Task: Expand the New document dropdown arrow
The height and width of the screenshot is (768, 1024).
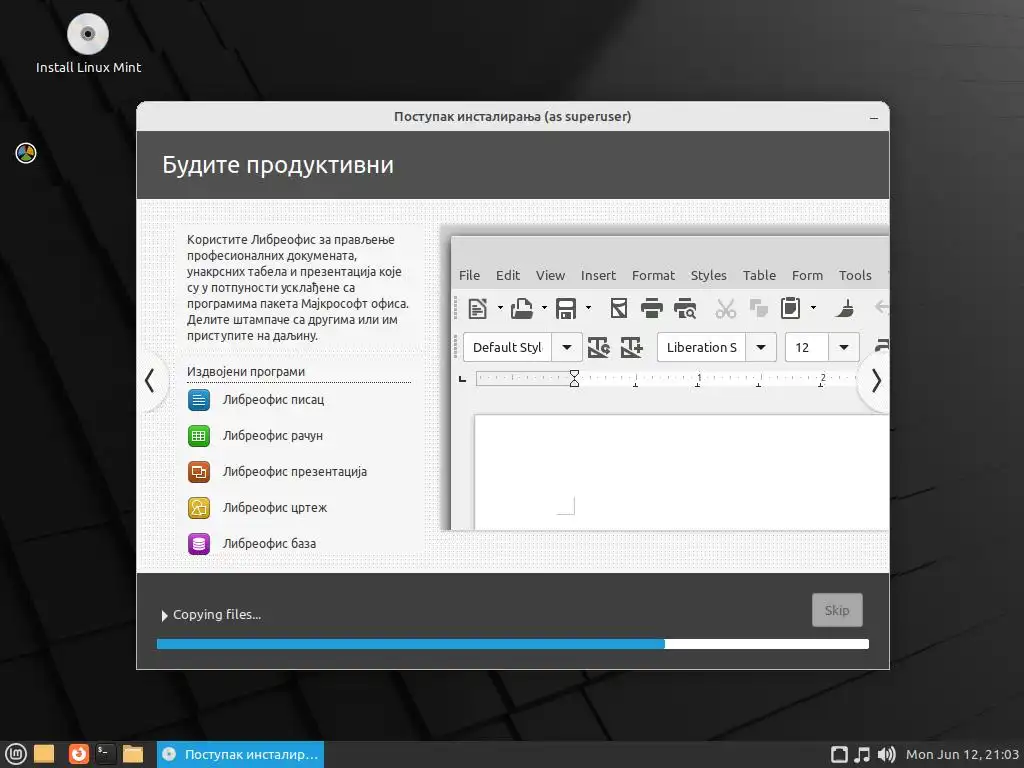Action: click(500, 308)
